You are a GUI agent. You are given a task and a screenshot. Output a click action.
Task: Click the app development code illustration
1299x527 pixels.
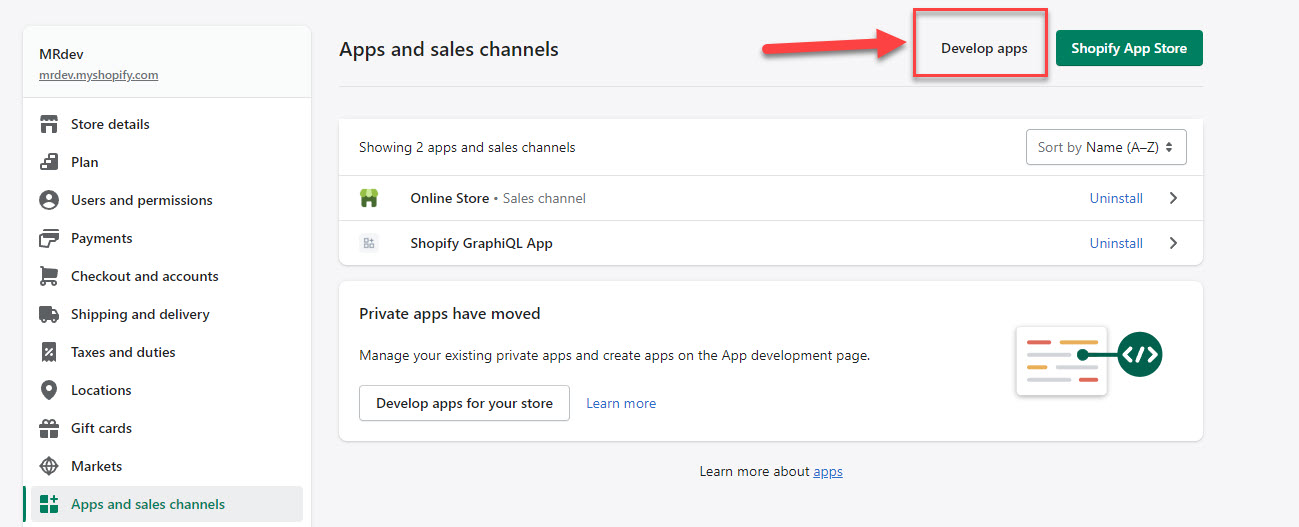(x=1088, y=359)
